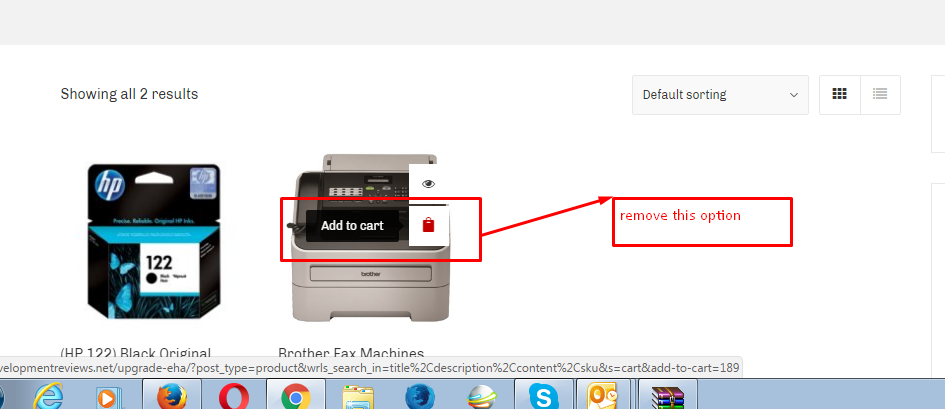Viewport: 945px width, 409px height.
Task: Switch to grid view layout
Action: point(840,95)
